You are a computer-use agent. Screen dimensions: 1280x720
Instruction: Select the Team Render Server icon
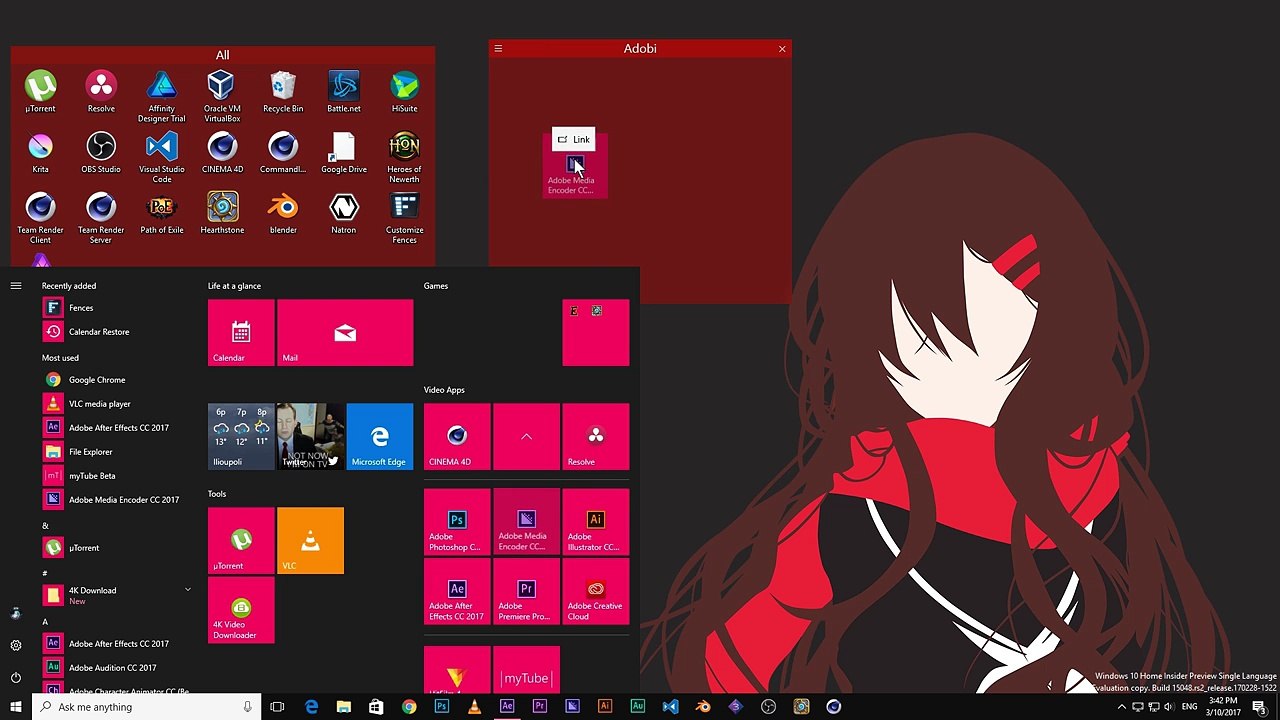(101, 218)
